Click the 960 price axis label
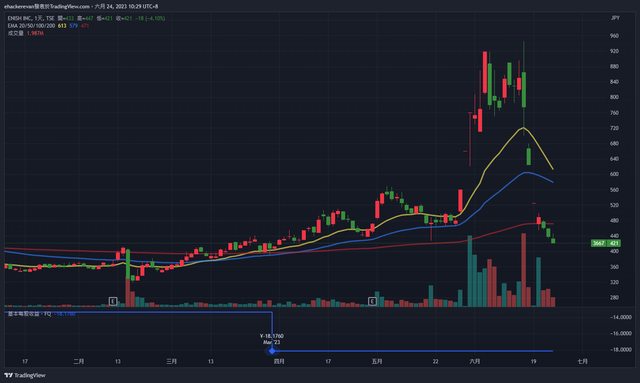The image size is (640, 383). 614,36
